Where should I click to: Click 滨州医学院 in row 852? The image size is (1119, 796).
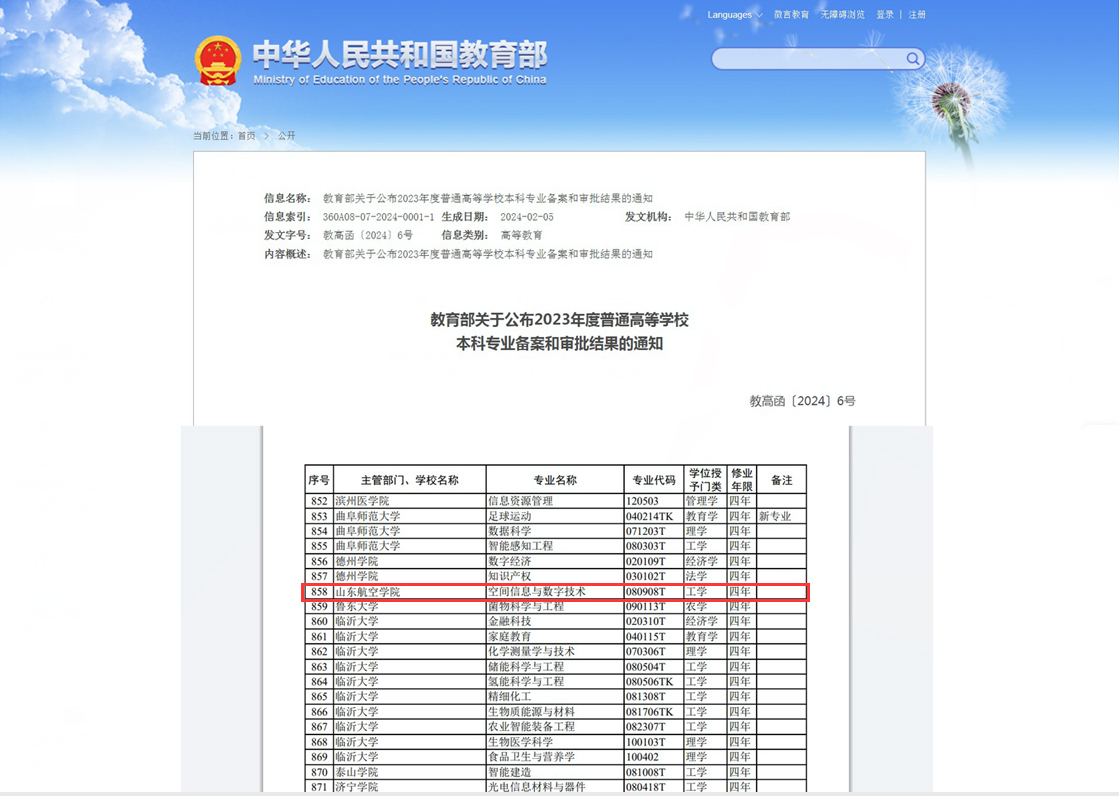click(x=363, y=501)
